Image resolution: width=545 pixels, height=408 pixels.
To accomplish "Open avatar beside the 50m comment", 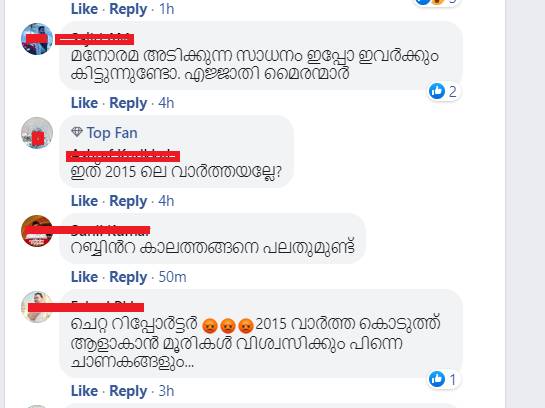I will point(37,231).
